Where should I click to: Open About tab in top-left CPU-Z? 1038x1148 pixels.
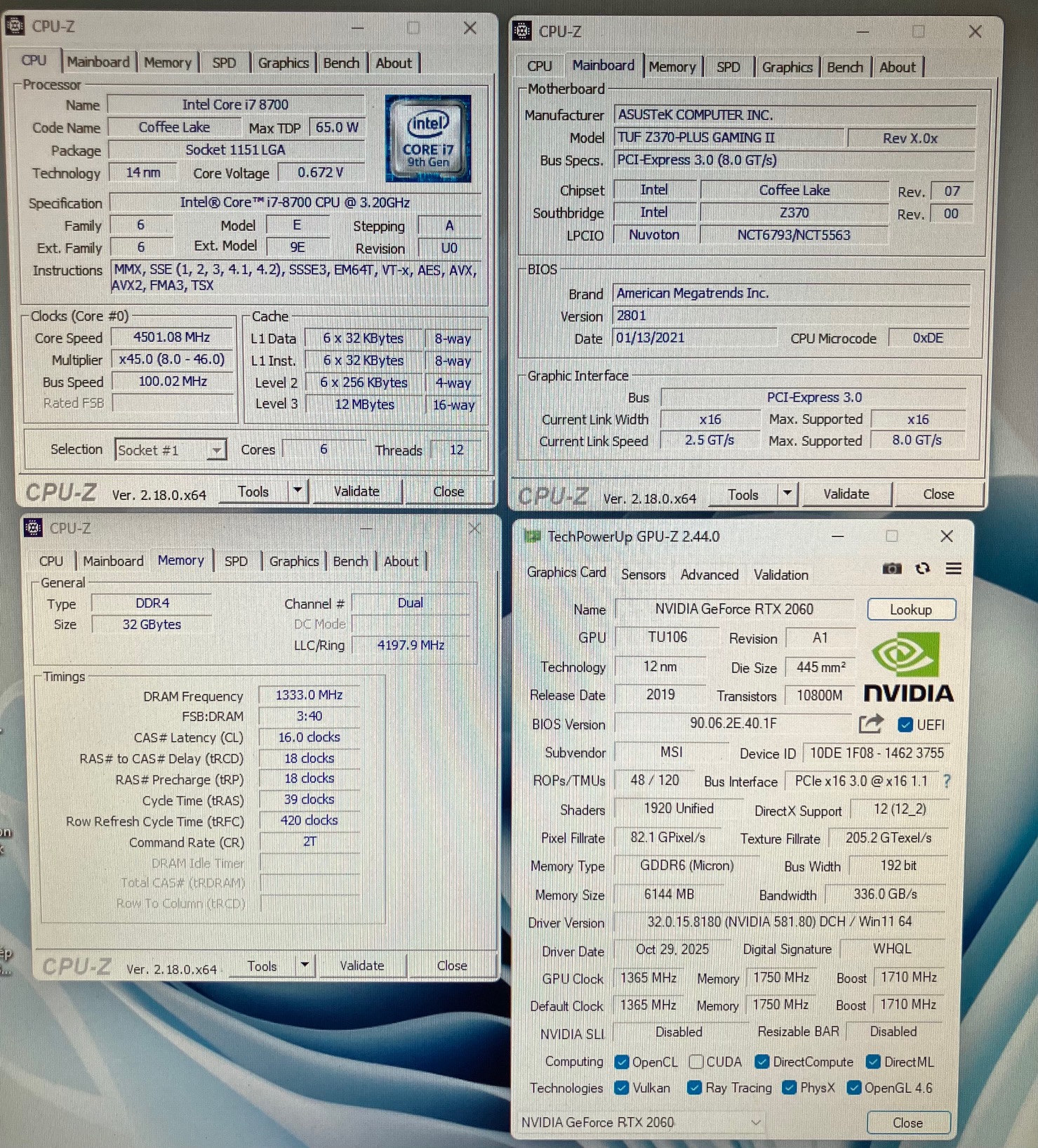point(394,62)
